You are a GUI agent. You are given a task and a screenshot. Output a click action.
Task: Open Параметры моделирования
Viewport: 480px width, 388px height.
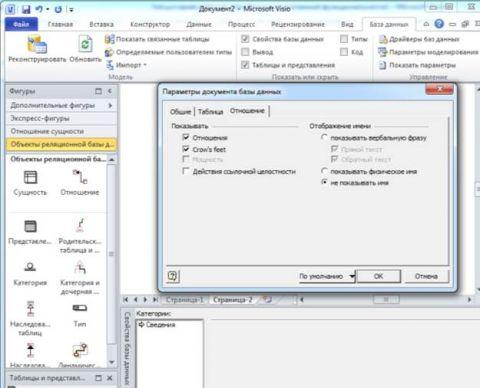pyautogui.click(x=428, y=52)
